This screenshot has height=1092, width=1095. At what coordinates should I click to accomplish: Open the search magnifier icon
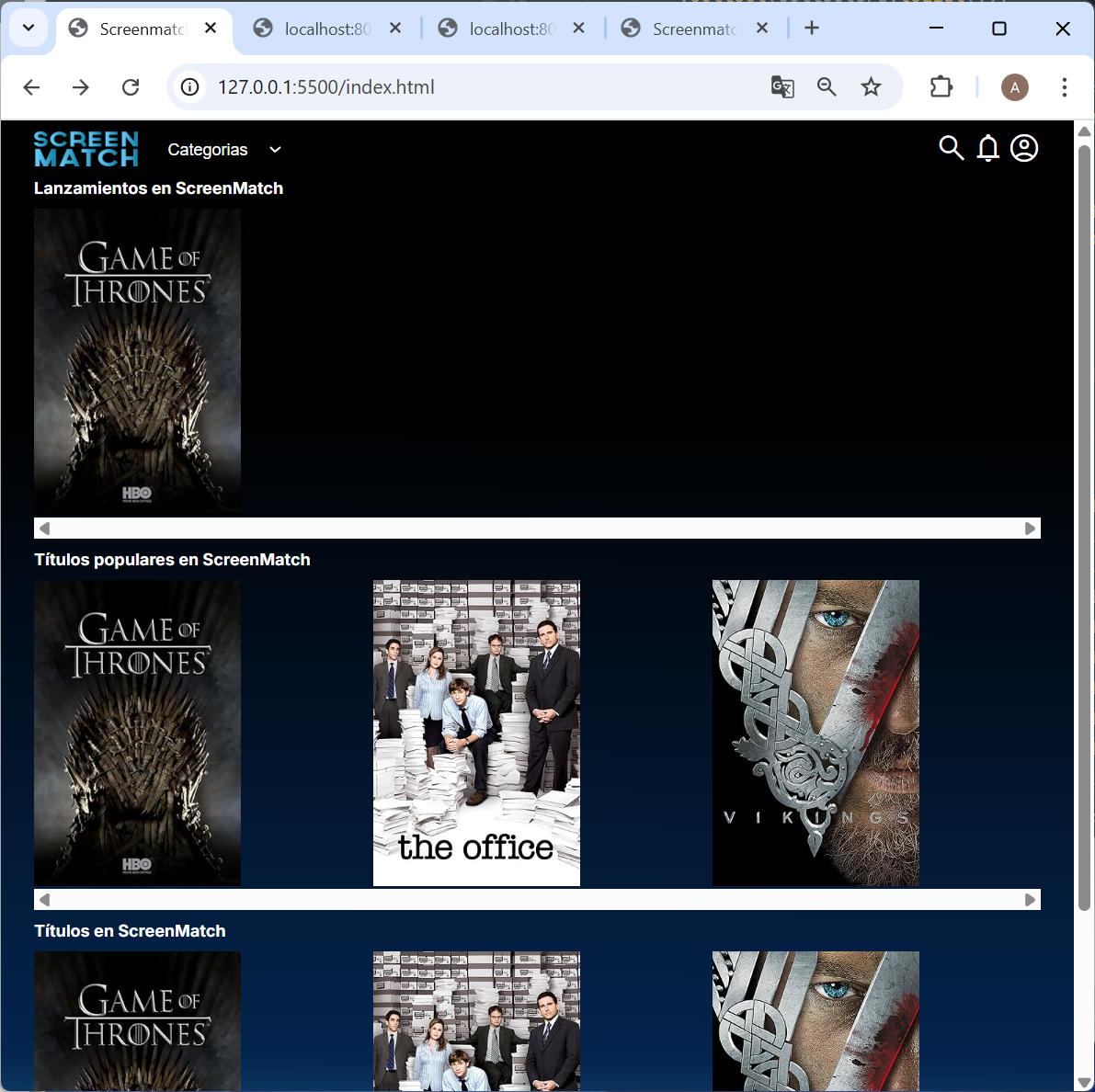click(x=952, y=148)
